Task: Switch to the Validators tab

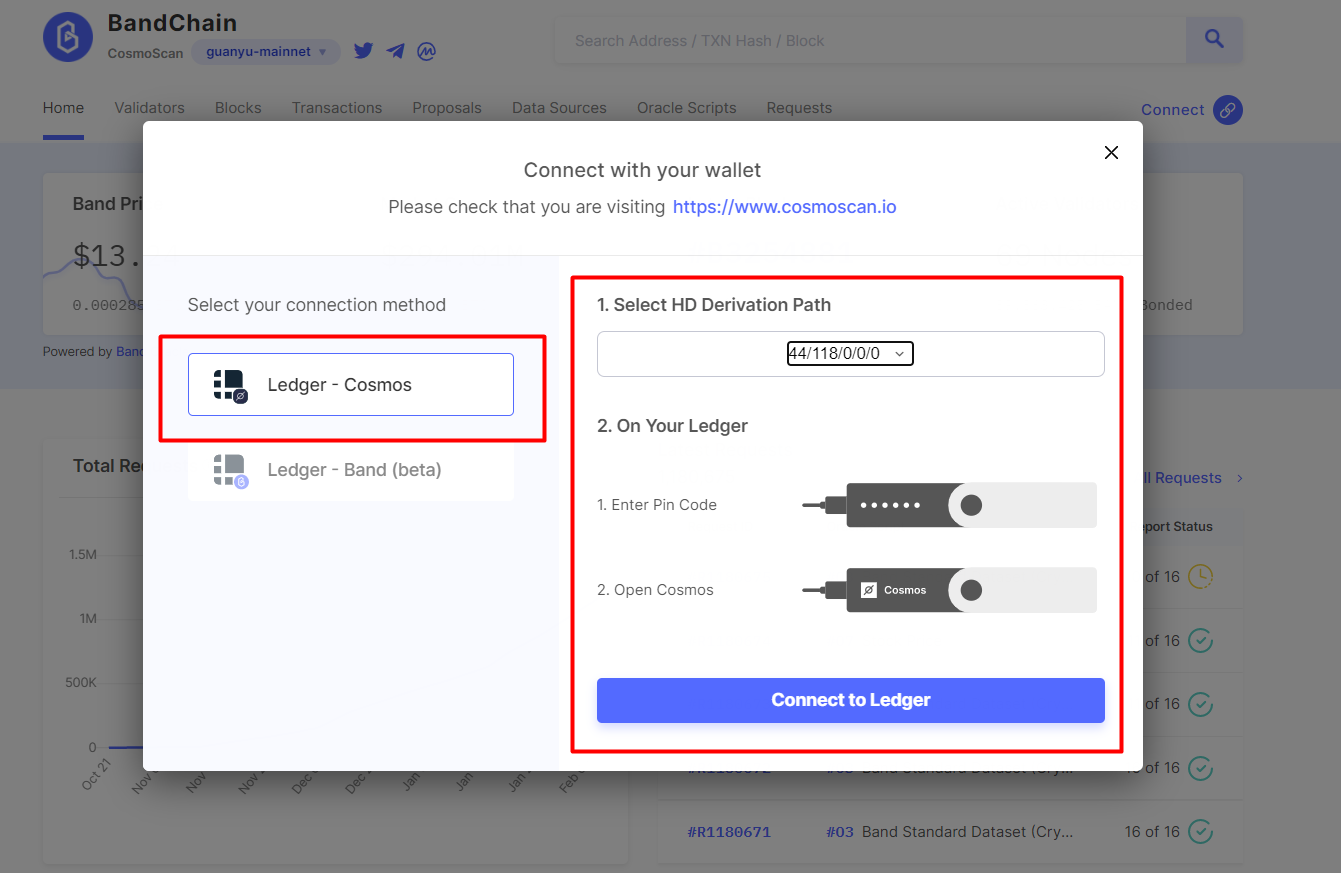Action: coord(148,107)
